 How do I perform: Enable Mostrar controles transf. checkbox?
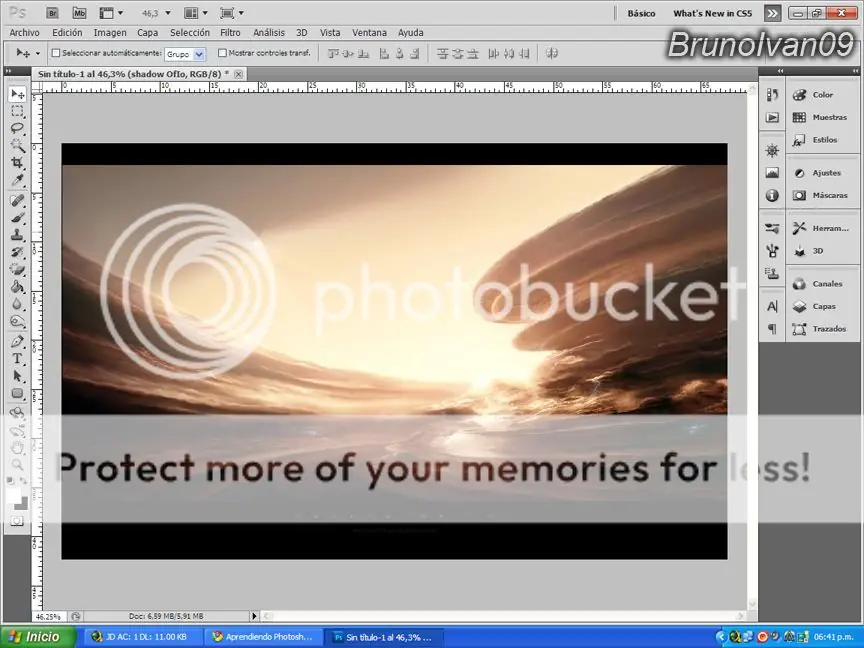[222, 53]
